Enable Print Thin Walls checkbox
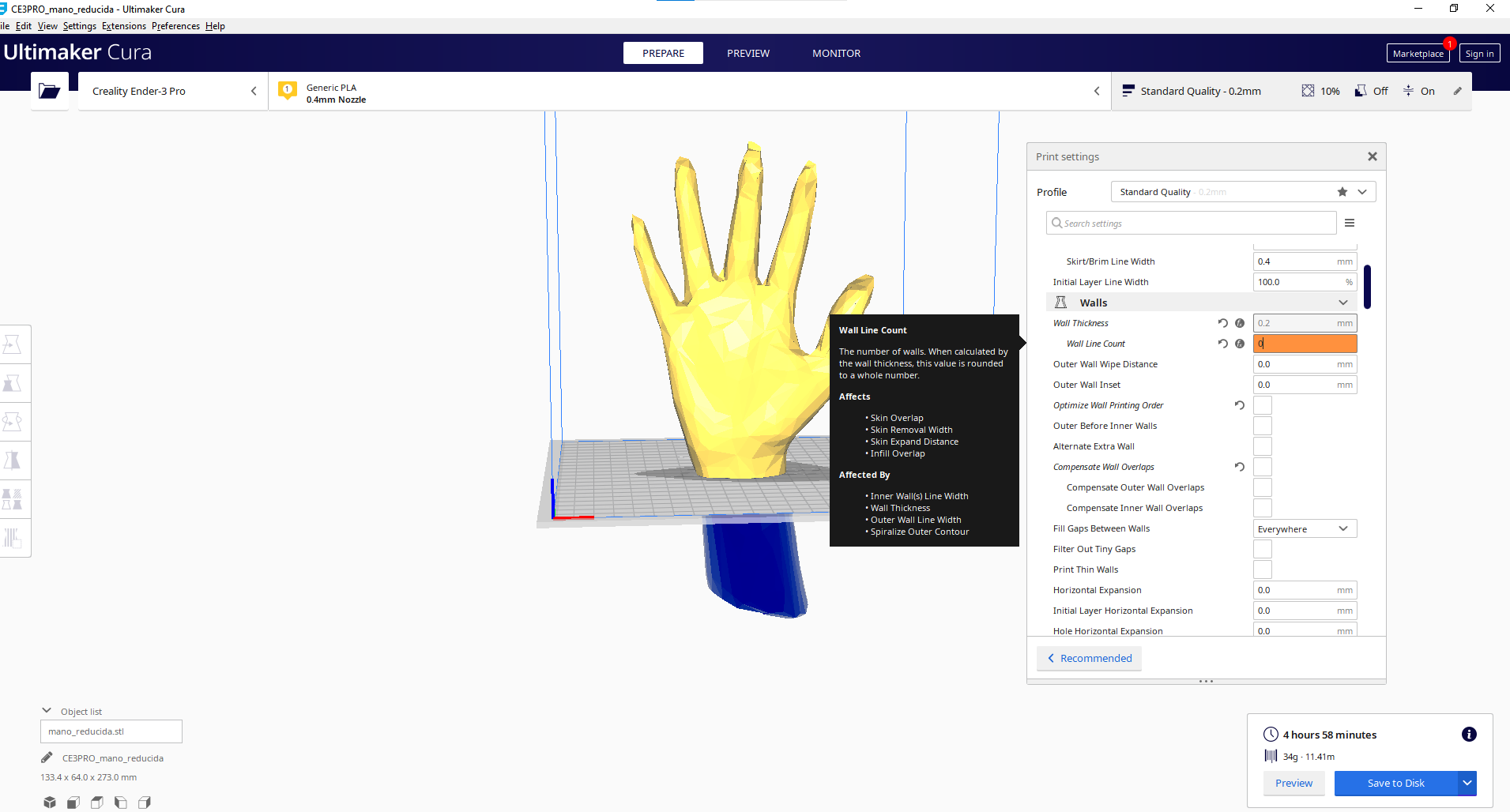Screen dimensions: 1510x812 click(x=1262, y=570)
